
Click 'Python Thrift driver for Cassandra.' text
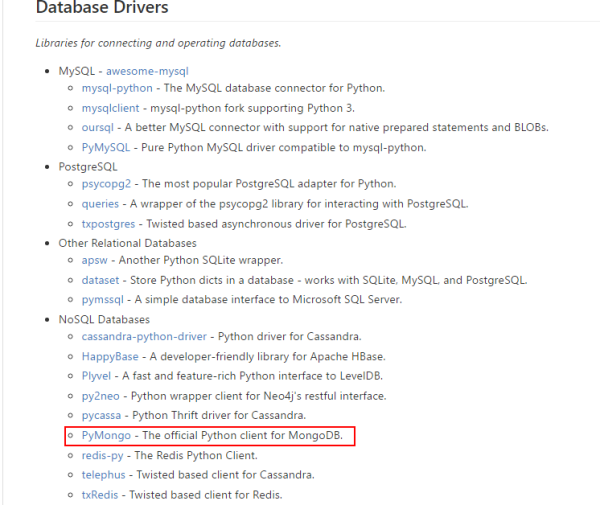(219, 415)
